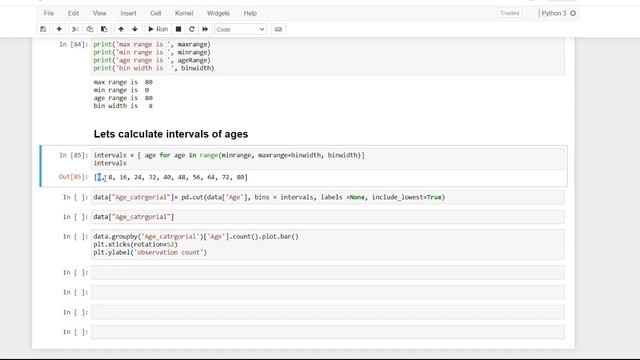Move selected cell up arrow
Screen dimensions: 640x360
pyautogui.click(x=121, y=29)
